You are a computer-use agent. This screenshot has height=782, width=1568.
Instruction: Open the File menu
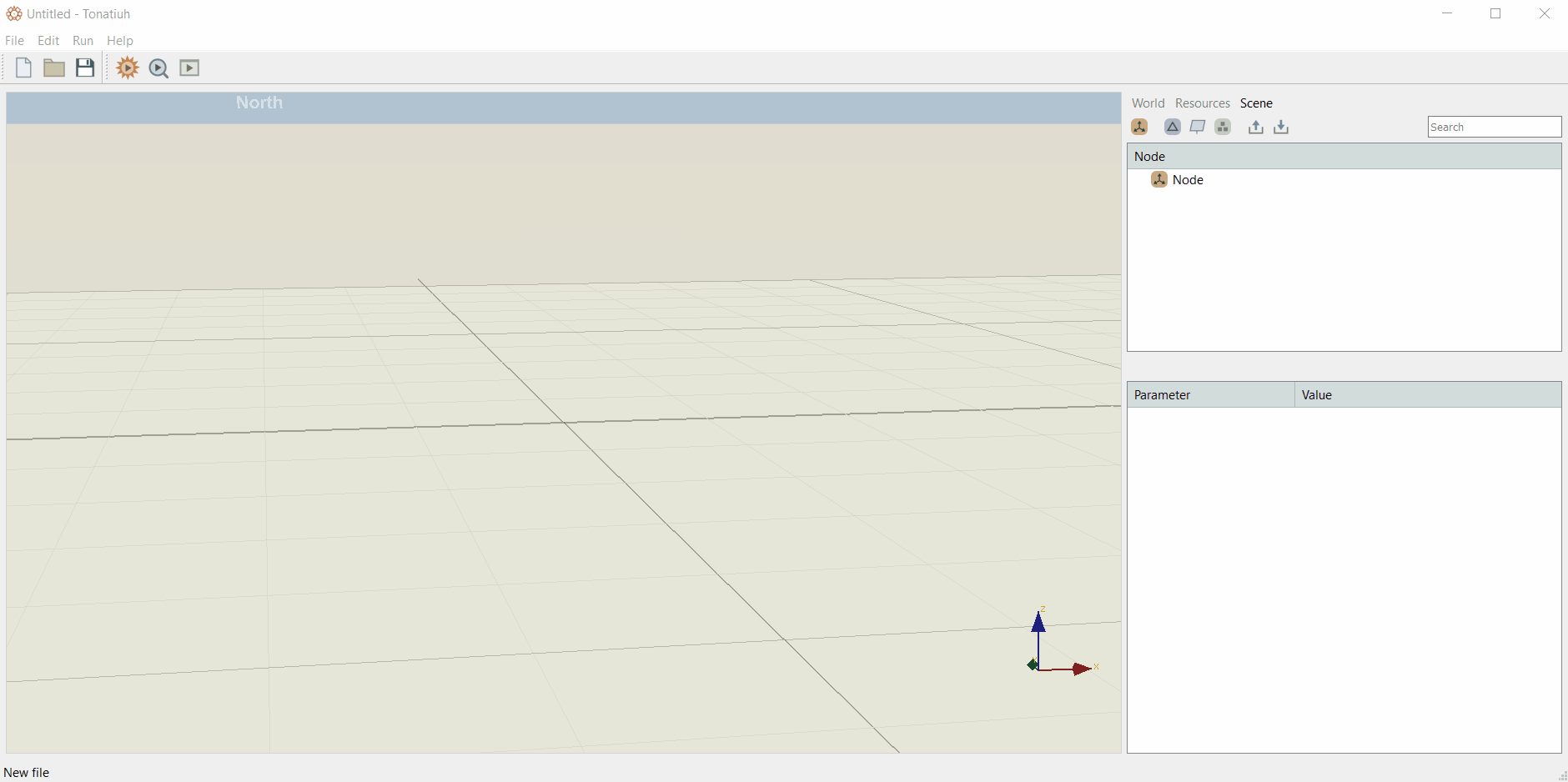click(x=14, y=40)
